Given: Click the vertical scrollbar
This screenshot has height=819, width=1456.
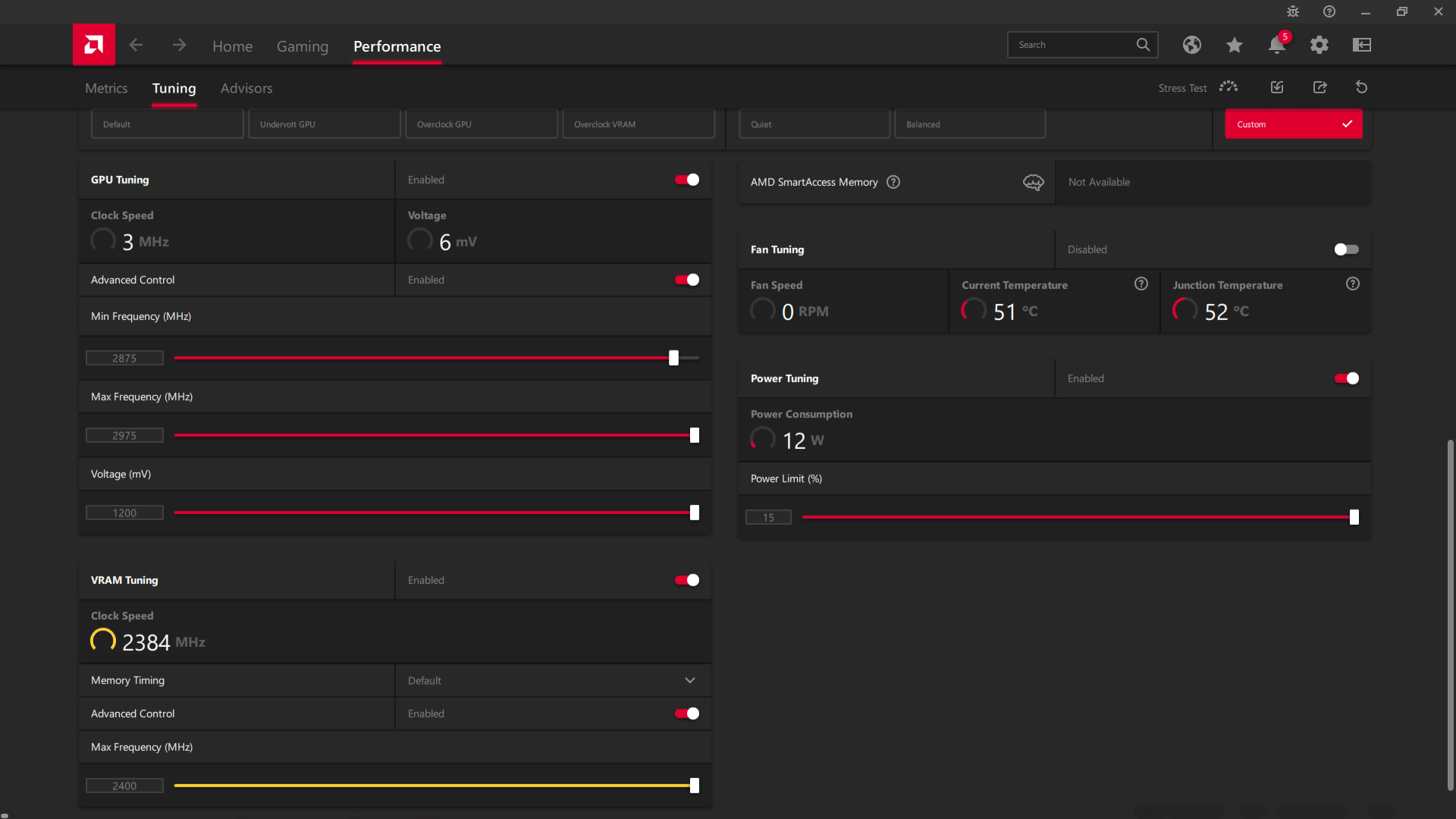Looking at the screenshot, I should [x=1450, y=614].
